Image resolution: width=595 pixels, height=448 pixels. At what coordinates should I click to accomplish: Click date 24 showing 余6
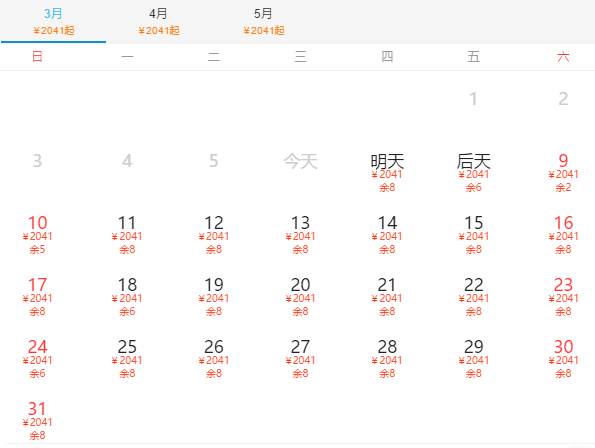coord(37,358)
